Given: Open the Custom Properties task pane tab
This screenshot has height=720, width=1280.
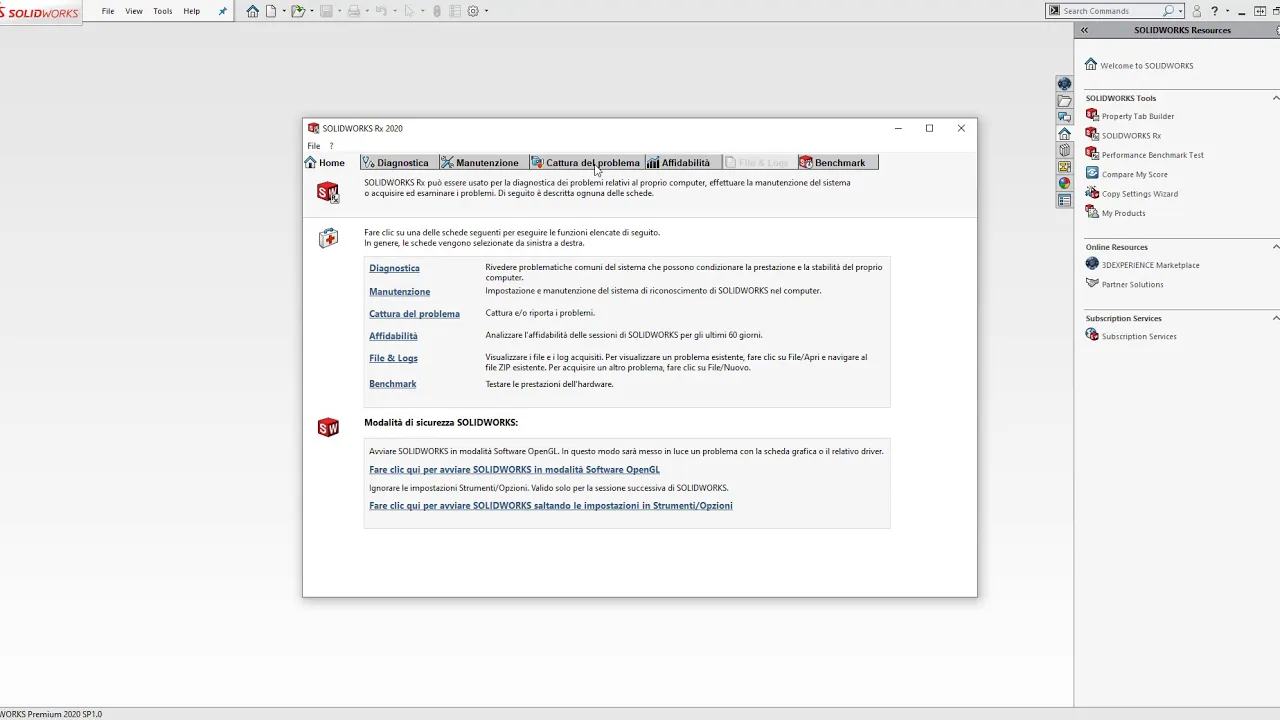Looking at the screenshot, I should click(x=1064, y=200).
